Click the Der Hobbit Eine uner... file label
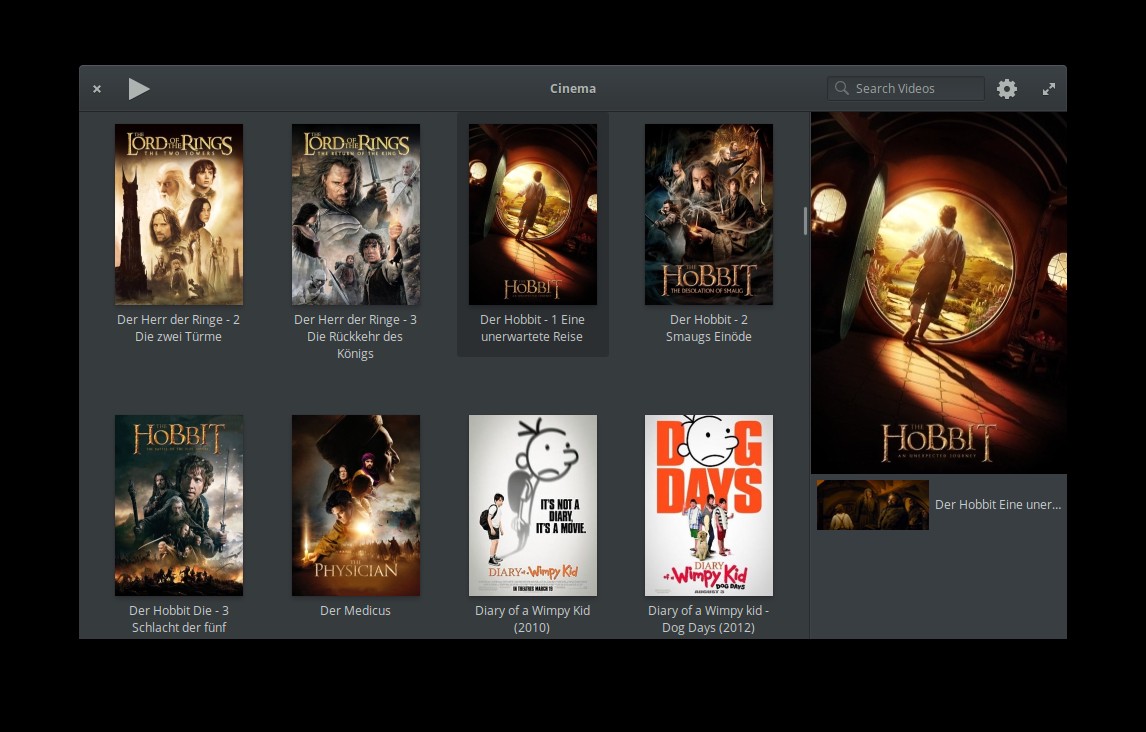This screenshot has width=1146, height=732. point(998,505)
